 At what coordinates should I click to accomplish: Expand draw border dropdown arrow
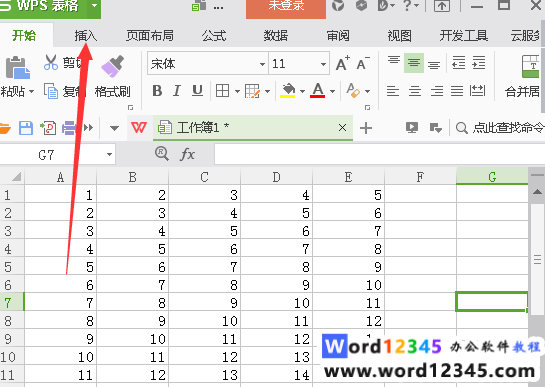point(267,92)
